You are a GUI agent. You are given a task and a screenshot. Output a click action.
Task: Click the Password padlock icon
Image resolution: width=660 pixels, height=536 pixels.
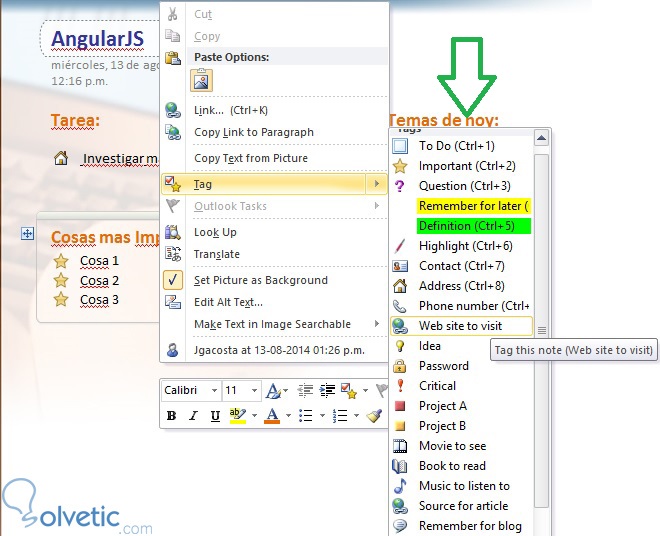(400, 366)
